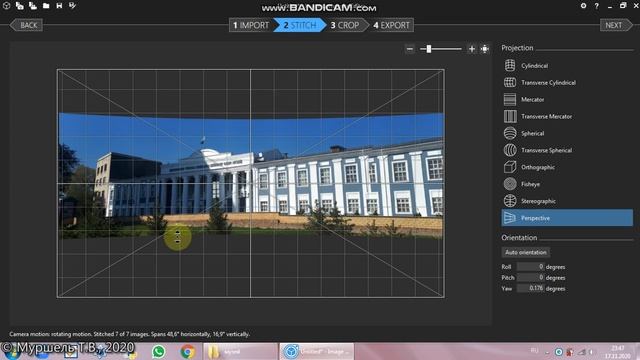The height and width of the screenshot is (360, 640).
Task: Click the stitched panorama preview image
Action: point(251,176)
